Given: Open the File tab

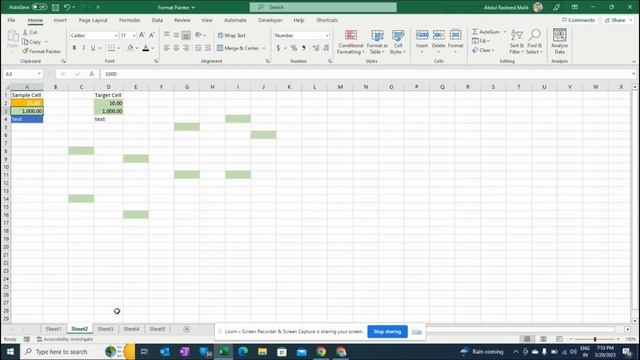Looking at the screenshot, I should point(11,20).
